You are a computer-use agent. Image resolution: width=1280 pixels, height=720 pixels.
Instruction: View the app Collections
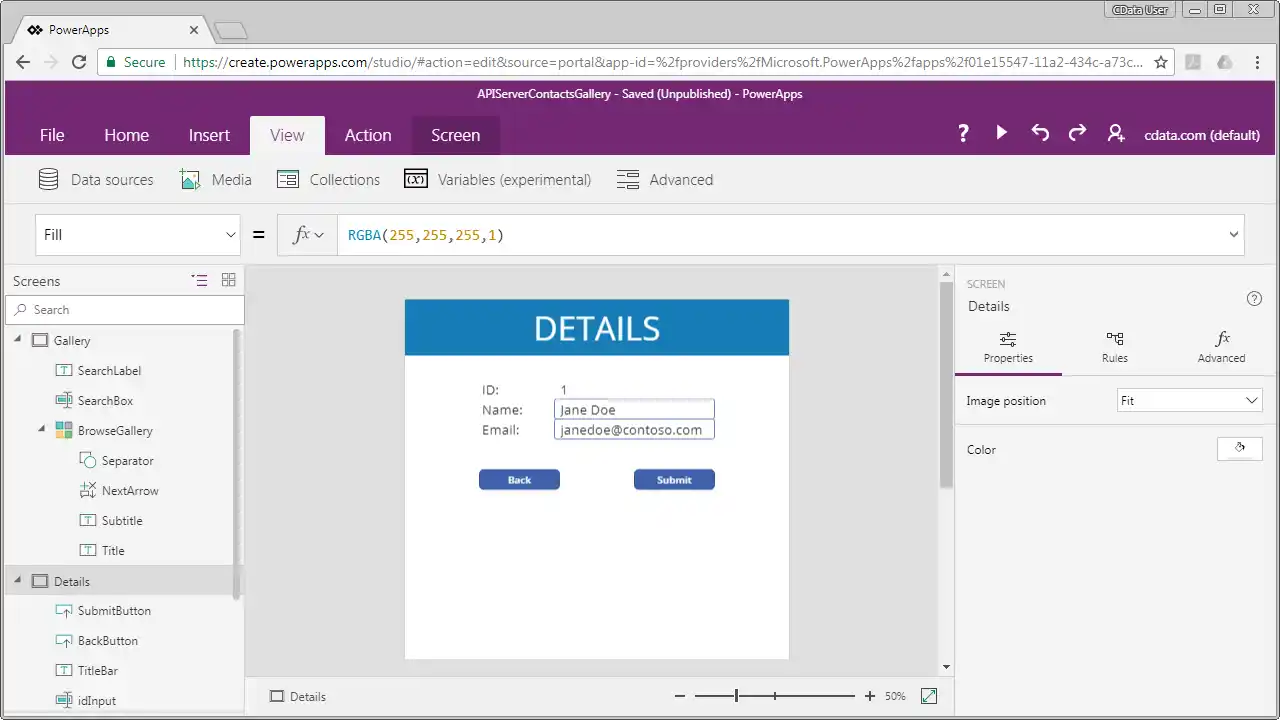(x=328, y=179)
